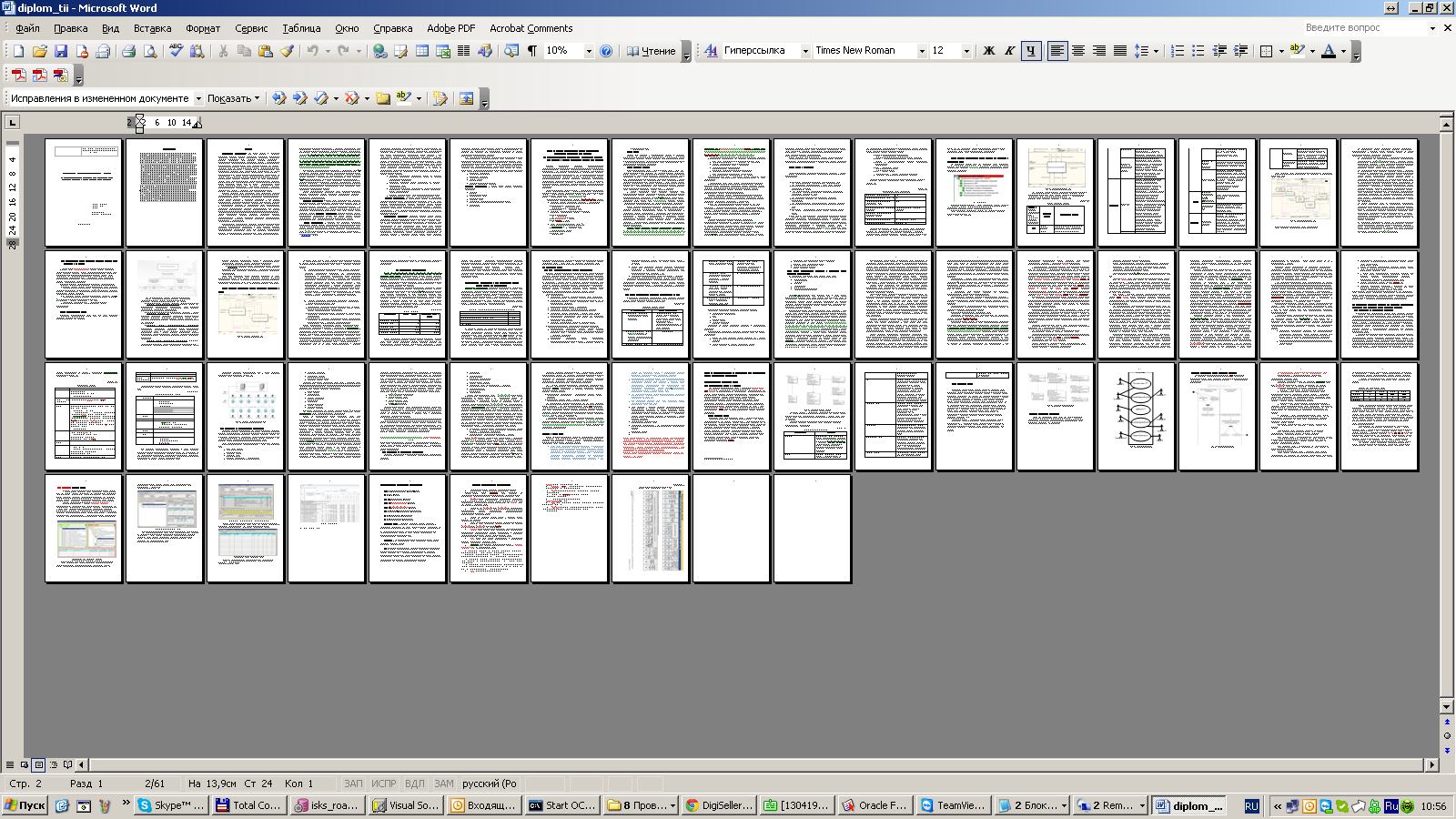The image size is (1456, 819).
Task: Switch to Oracle taskbar window
Action: click(875, 805)
